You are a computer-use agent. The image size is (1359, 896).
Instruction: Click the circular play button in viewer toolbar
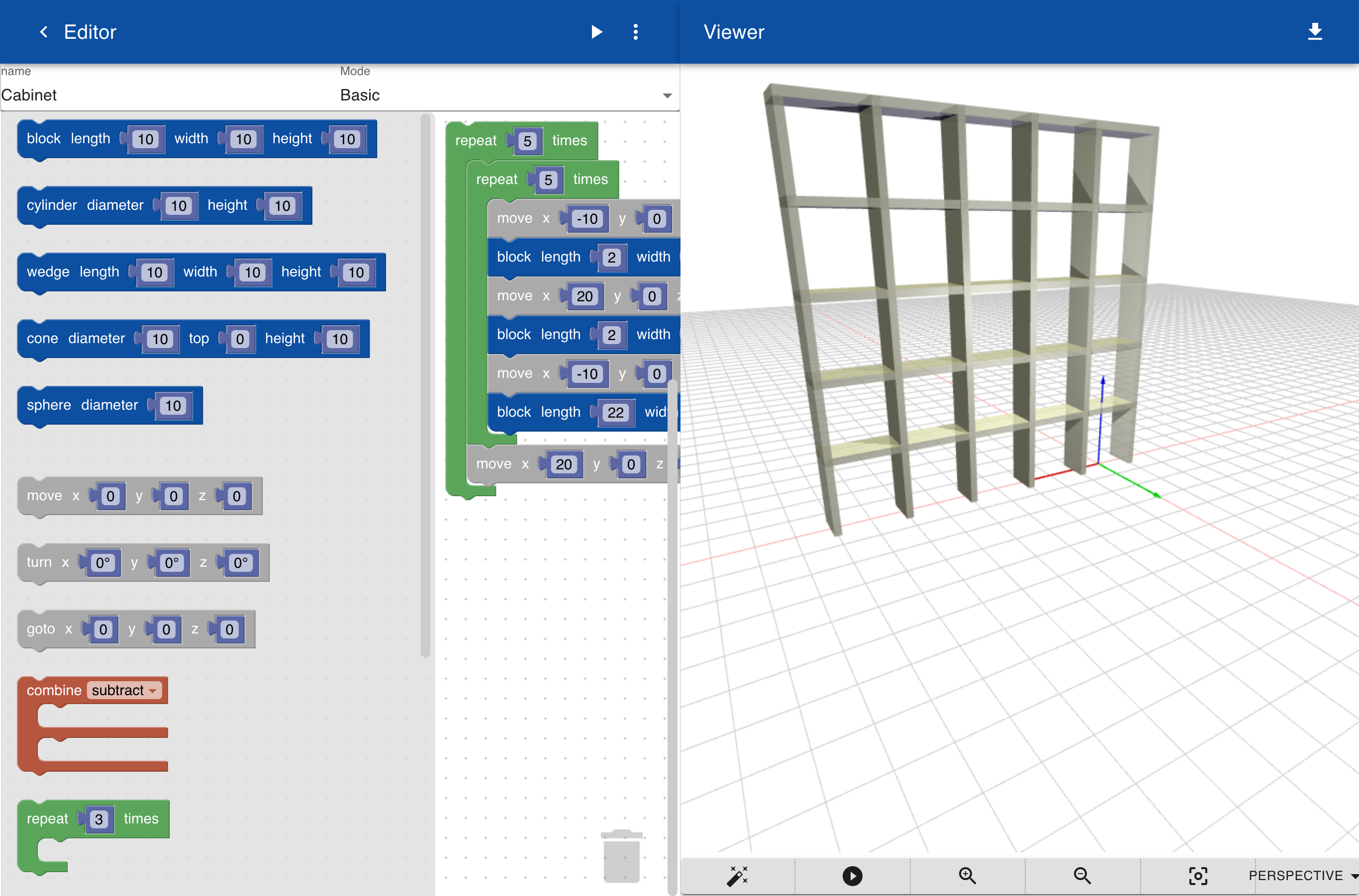pos(852,876)
